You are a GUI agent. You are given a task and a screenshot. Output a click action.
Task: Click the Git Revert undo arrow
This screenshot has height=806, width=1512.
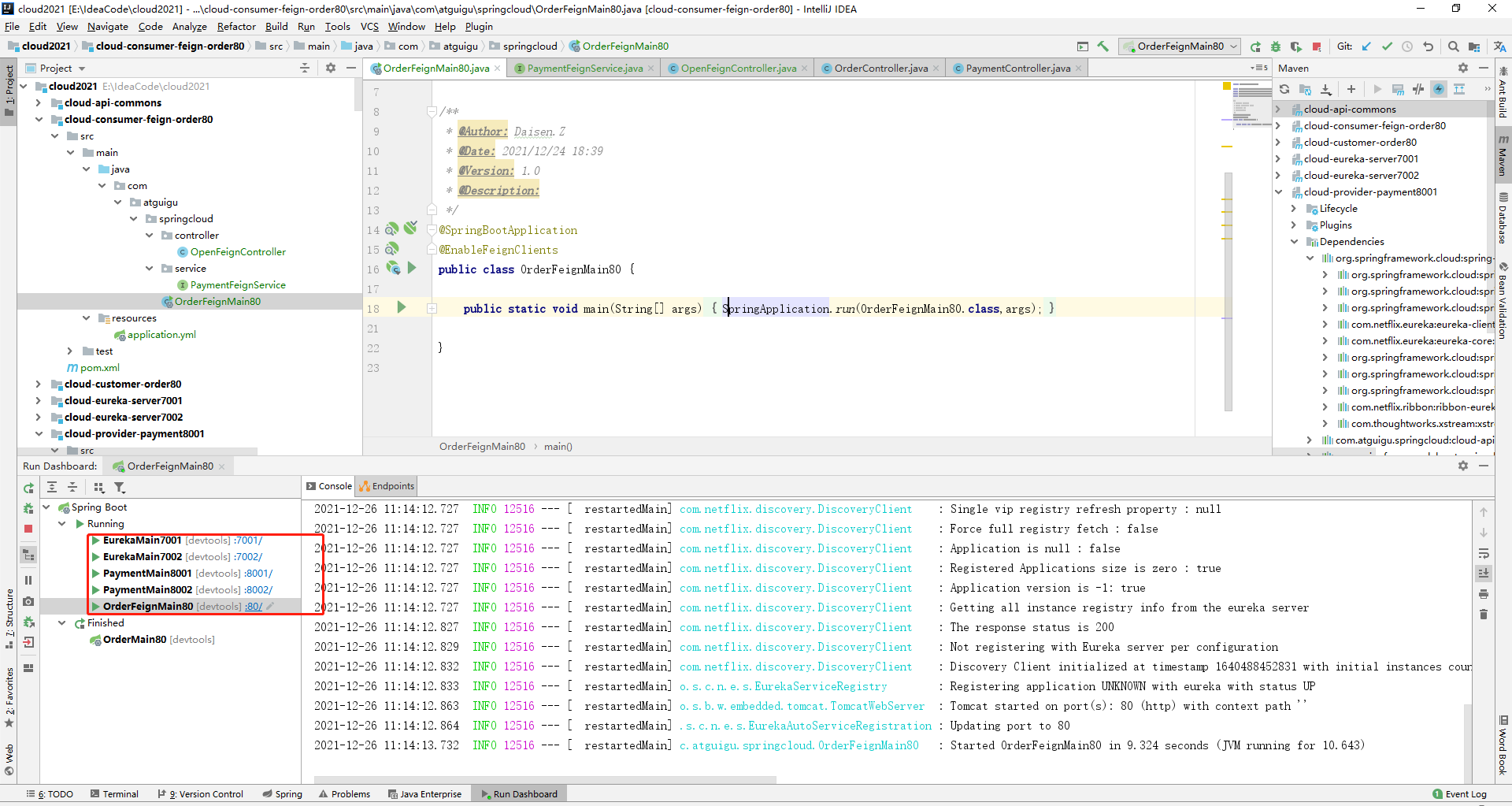pos(1428,46)
